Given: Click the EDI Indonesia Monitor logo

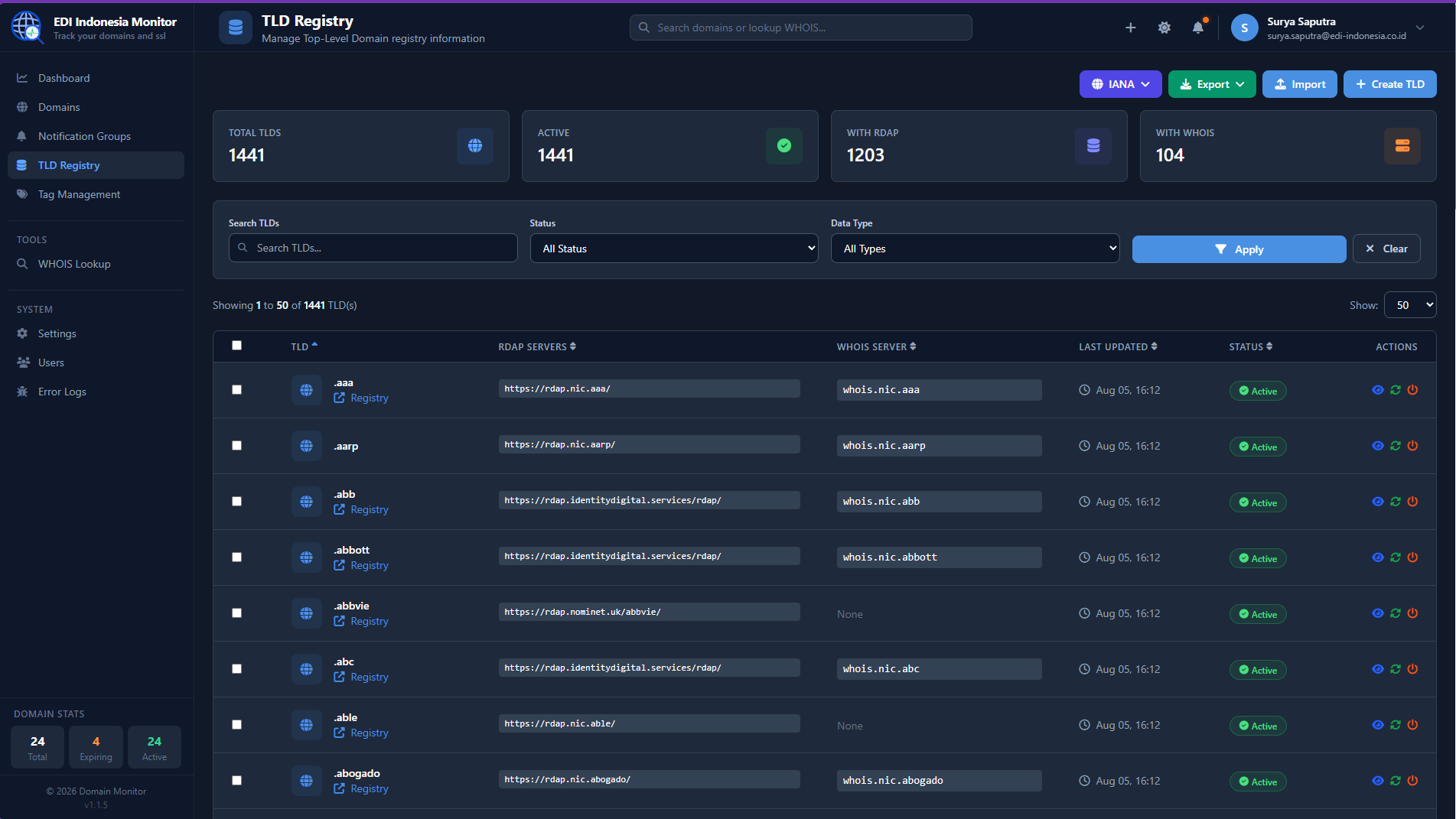Looking at the screenshot, I should tap(27, 27).
